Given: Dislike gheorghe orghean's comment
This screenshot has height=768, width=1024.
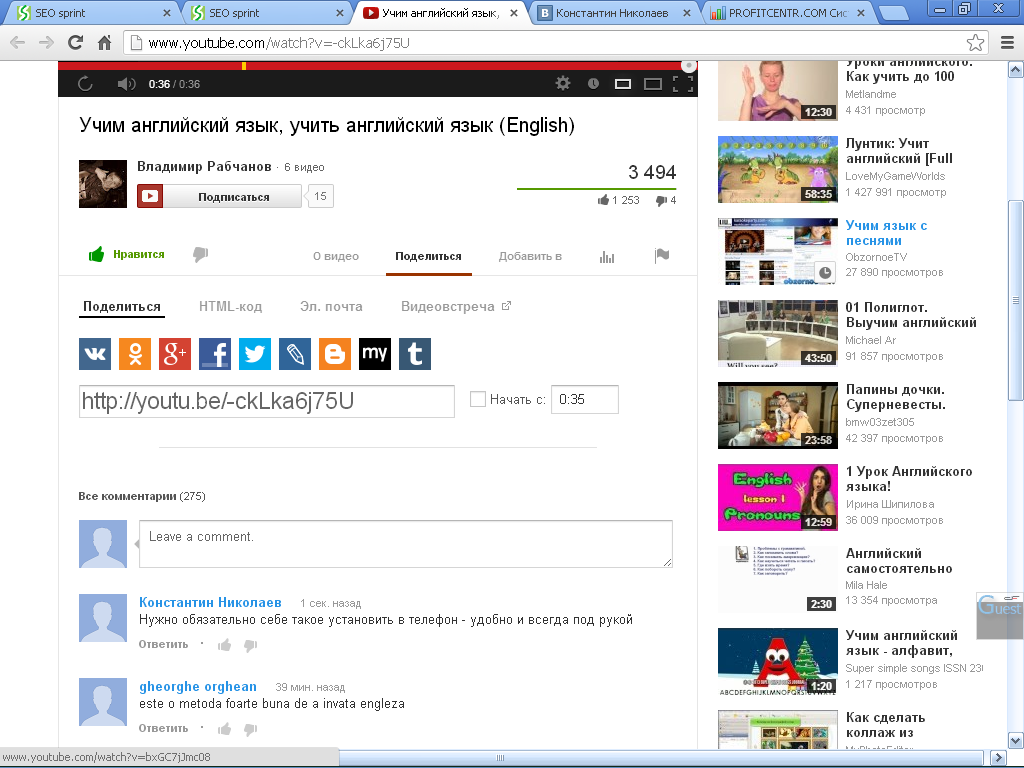Looking at the screenshot, I should 250,729.
